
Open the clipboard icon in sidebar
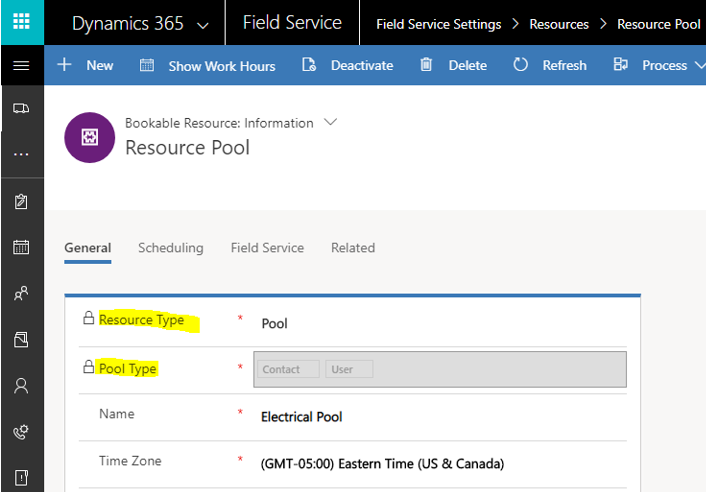click(x=21, y=201)
